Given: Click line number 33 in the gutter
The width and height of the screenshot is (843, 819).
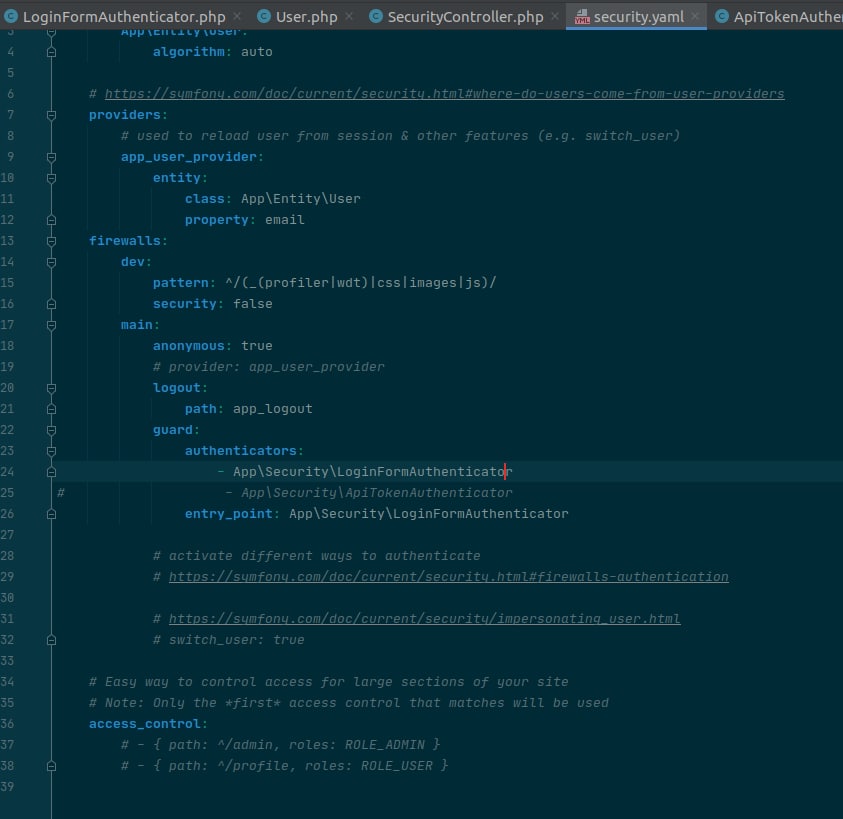Looking at the screenshot, I should (8, 660).
